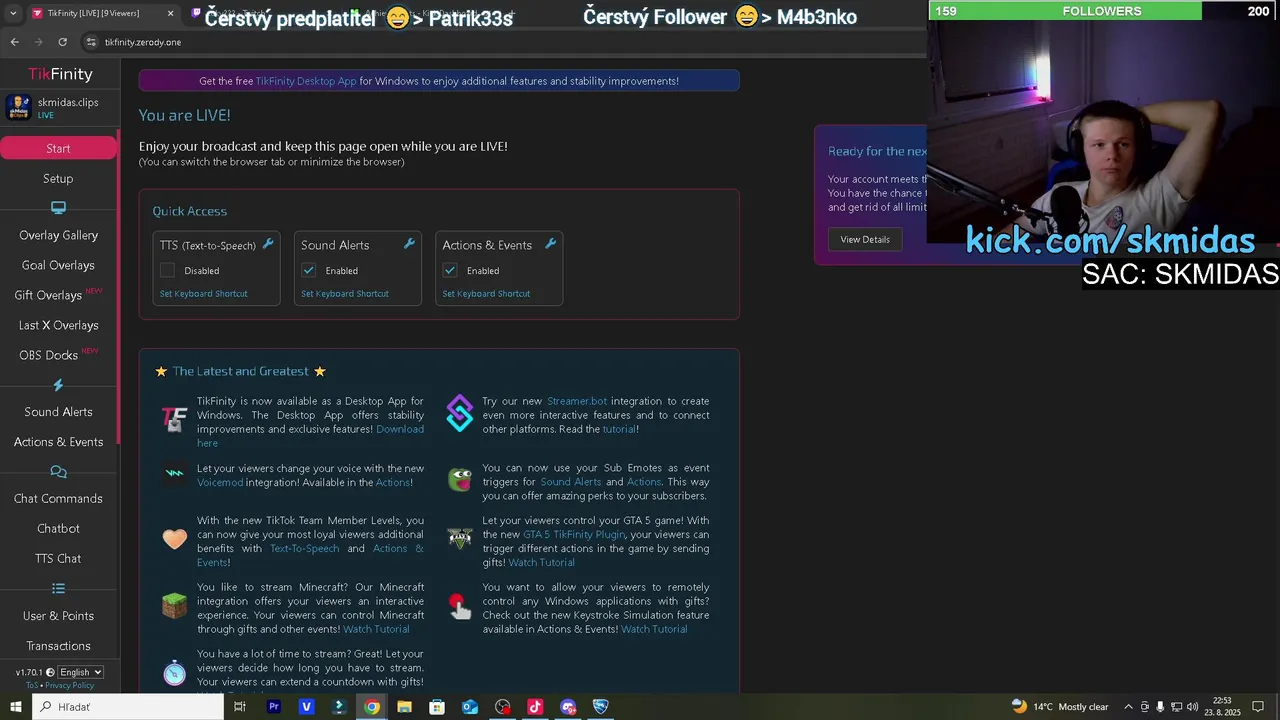1280x720 pixels.
Task: Open TikTok app from taskbar
Action: point(535,707)
